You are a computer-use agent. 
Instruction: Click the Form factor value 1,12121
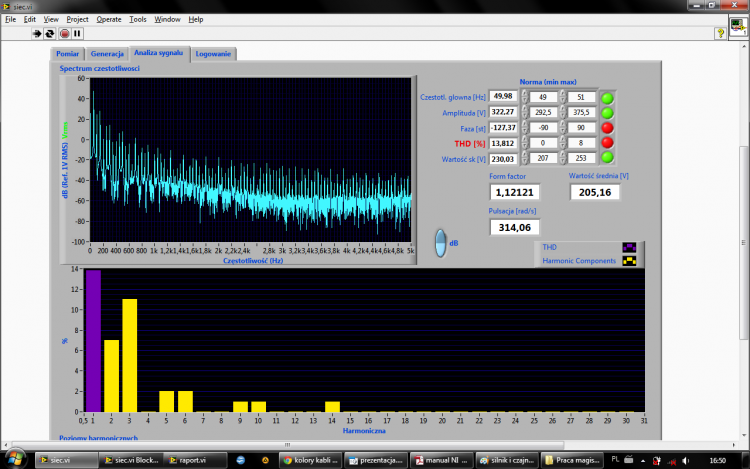[x=514, y=192]
